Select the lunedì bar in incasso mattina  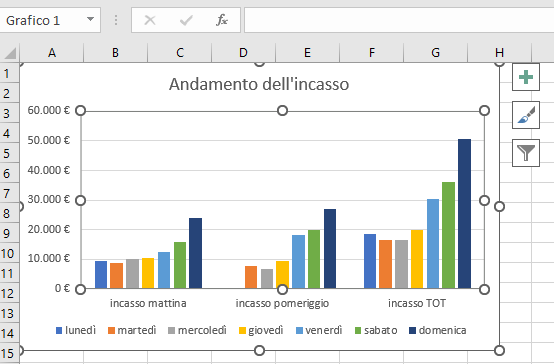click(x=101, y=275)
